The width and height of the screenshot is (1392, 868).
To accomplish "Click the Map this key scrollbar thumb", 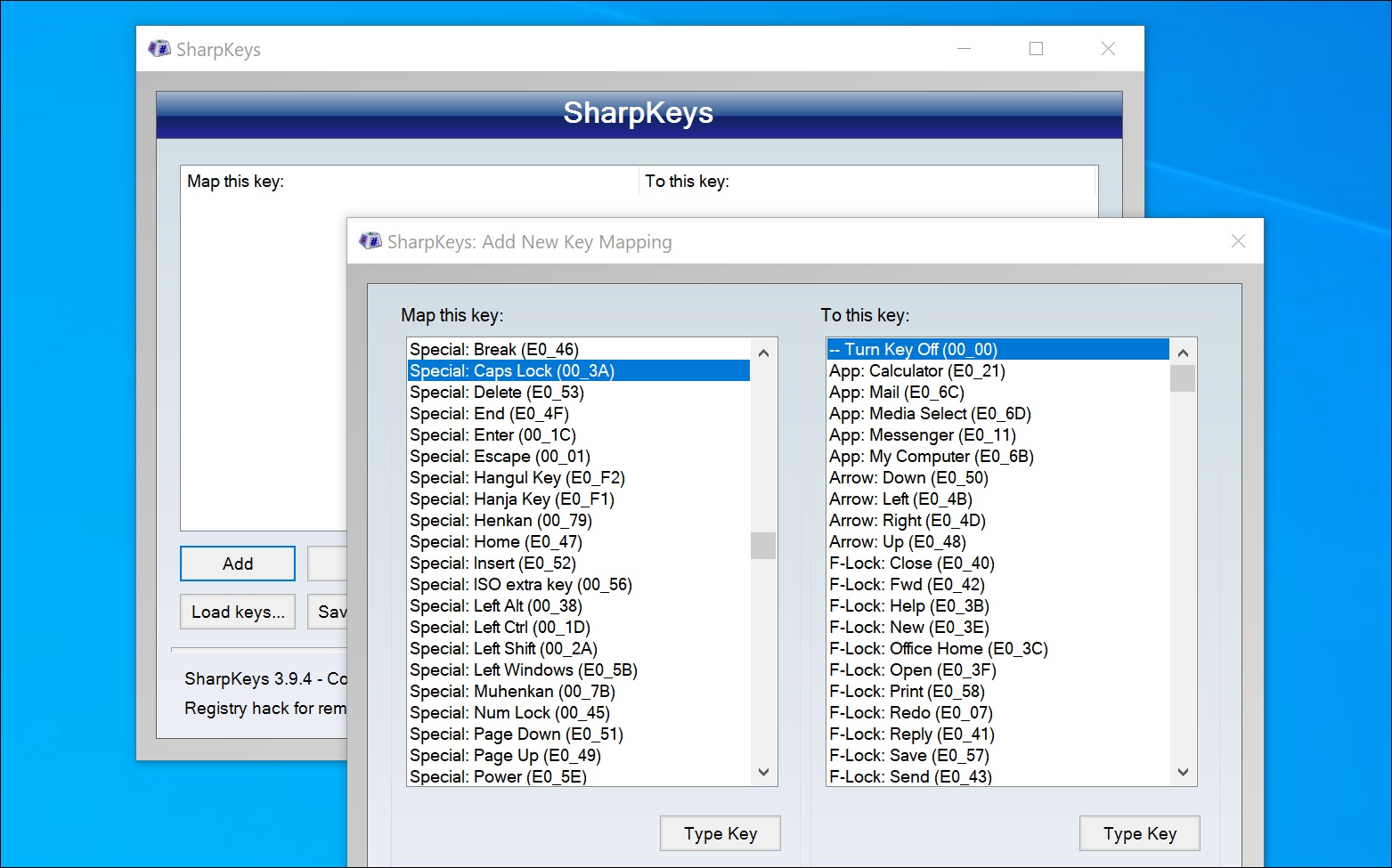I will pyautogui.click(x=763, y=546).
